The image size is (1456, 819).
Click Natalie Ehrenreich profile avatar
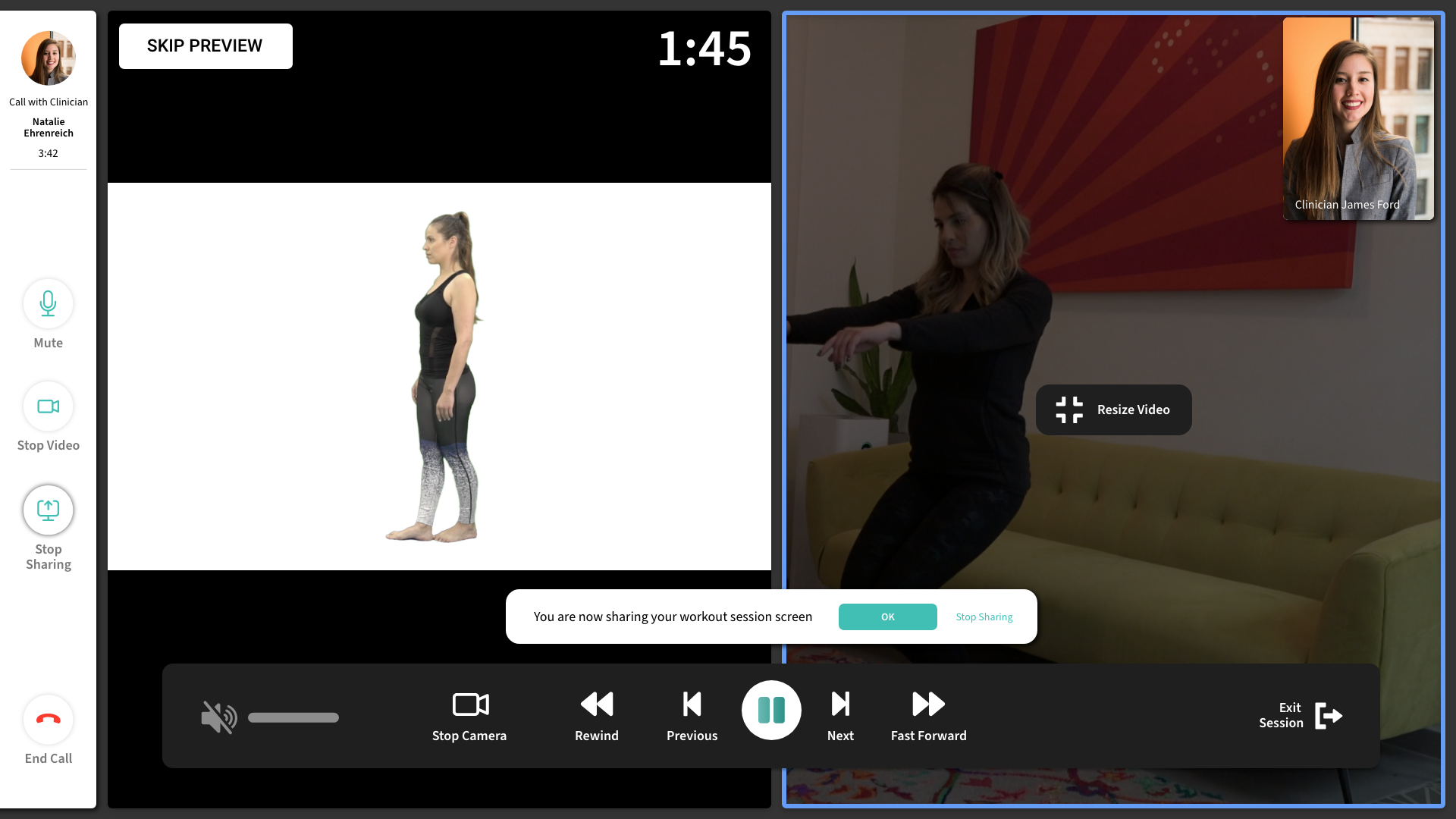[x=49, y=58]
